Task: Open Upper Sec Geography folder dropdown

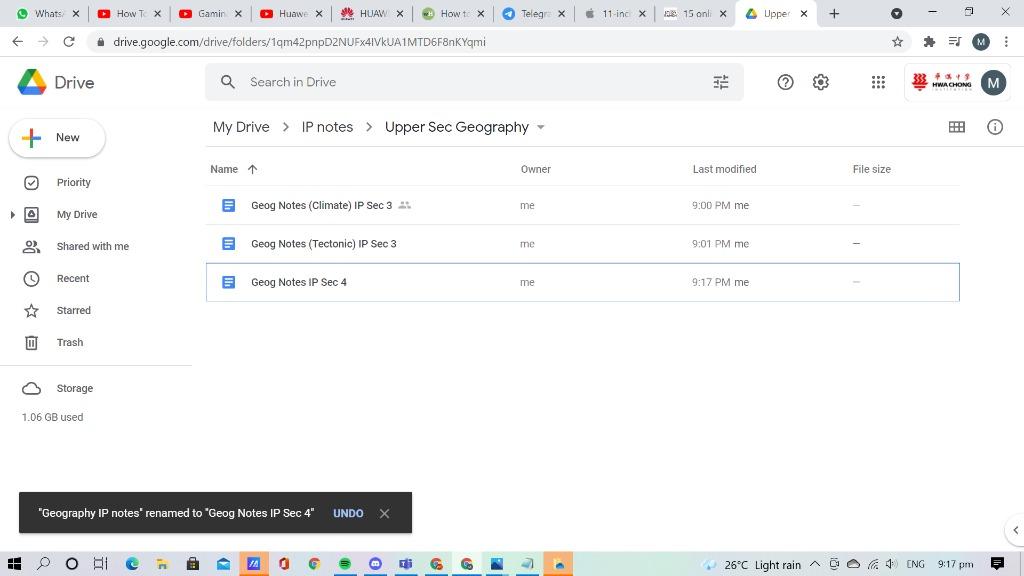Action: (541, 127)
